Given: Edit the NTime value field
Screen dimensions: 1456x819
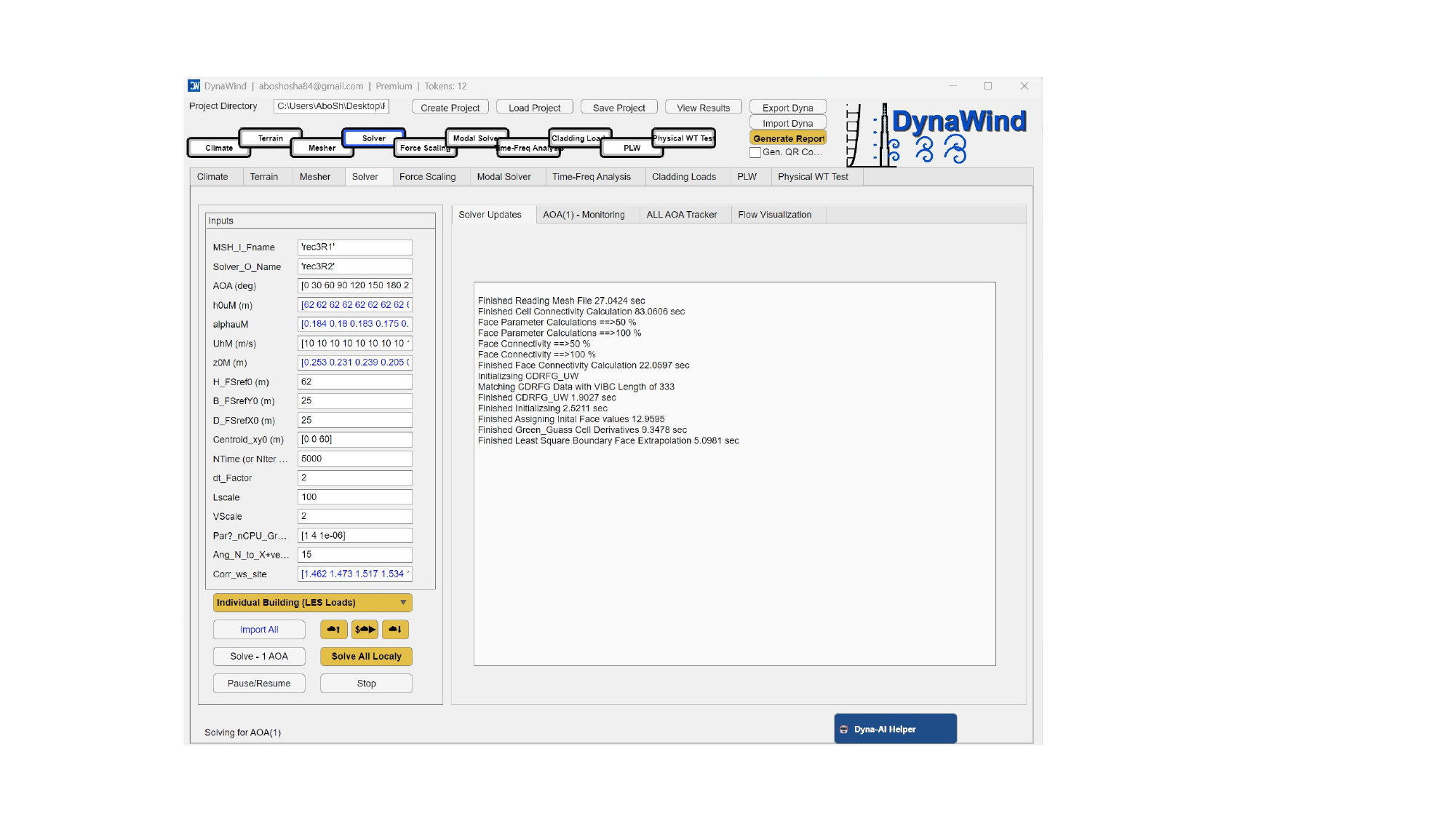Looking at the screenshot, I should click(x=354, y=458).
